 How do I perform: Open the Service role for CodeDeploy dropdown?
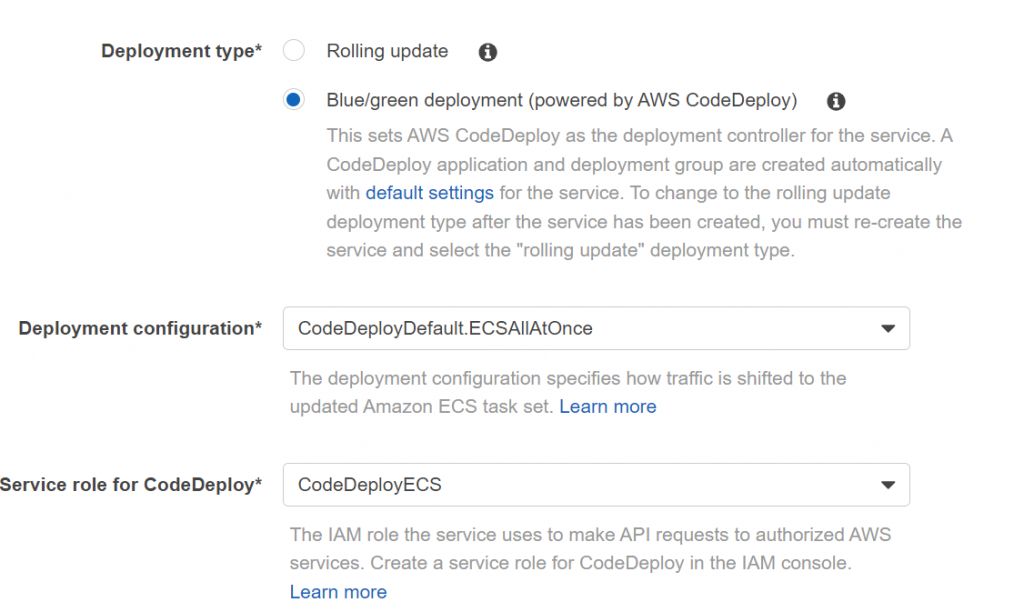tap(596, 485)
